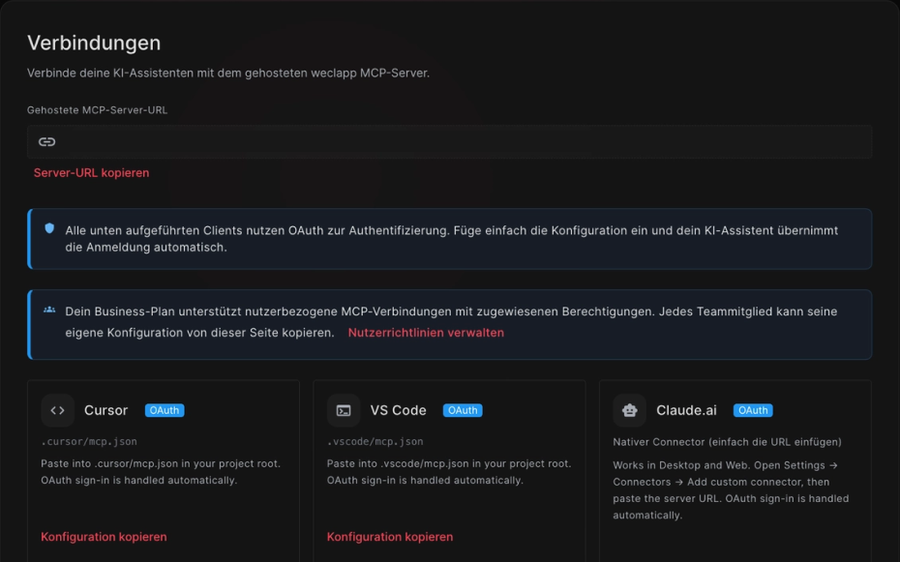Click the hosted MCP server URL field
This screenshot has height=562, width=900.
pyautogui.click(x=449, y=142)
